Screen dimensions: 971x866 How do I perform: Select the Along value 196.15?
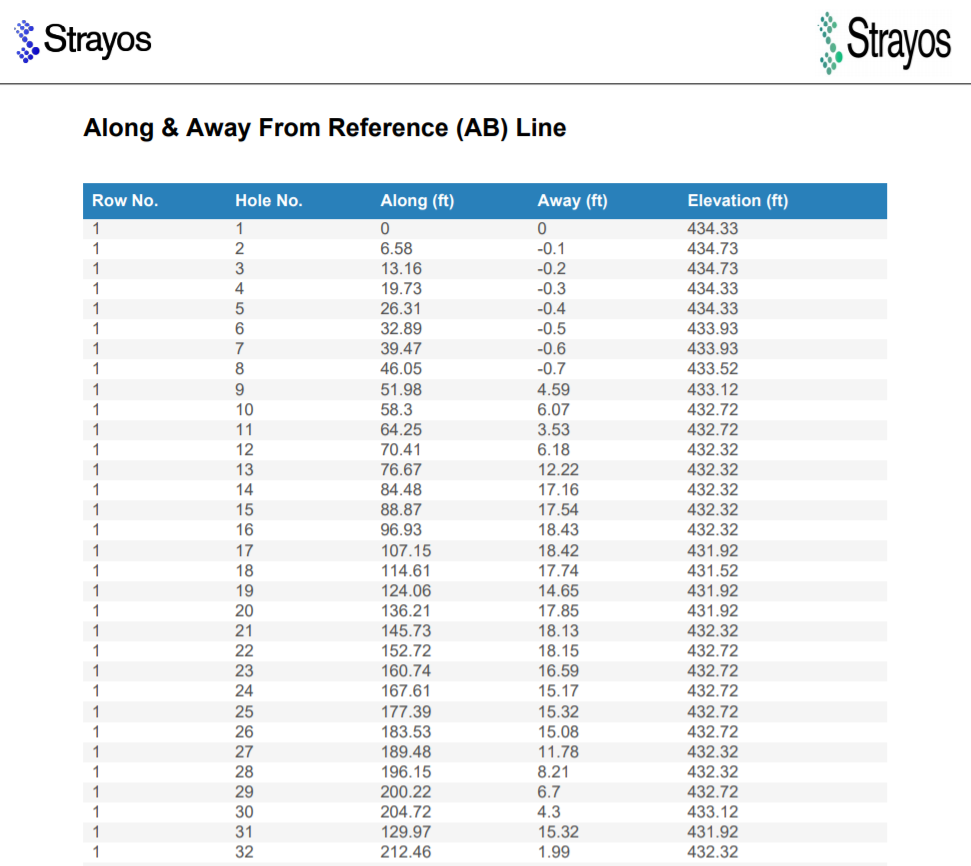[x=406, y=772]
